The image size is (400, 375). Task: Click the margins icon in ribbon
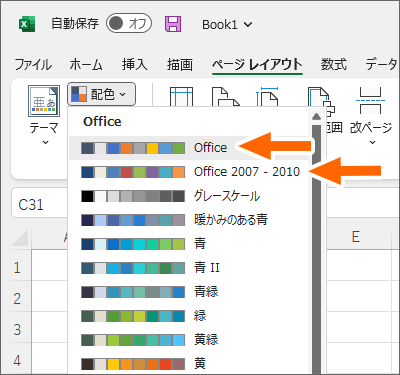click(x=181, y=97)
